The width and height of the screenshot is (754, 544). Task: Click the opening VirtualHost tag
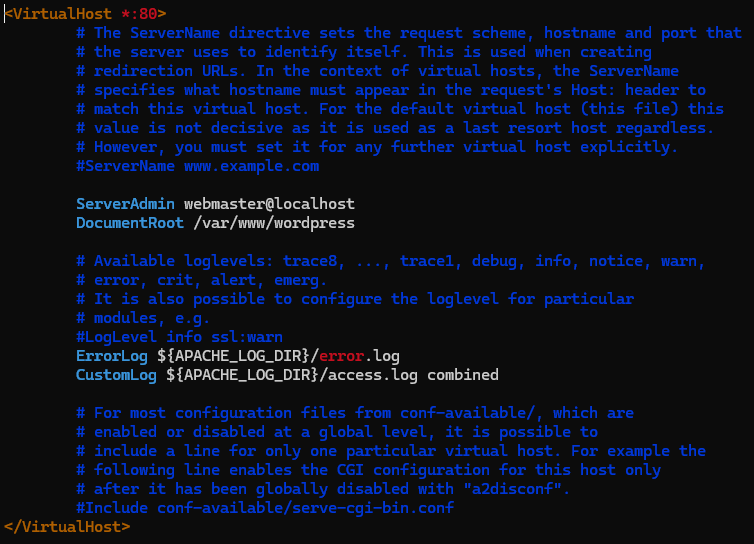85,13
